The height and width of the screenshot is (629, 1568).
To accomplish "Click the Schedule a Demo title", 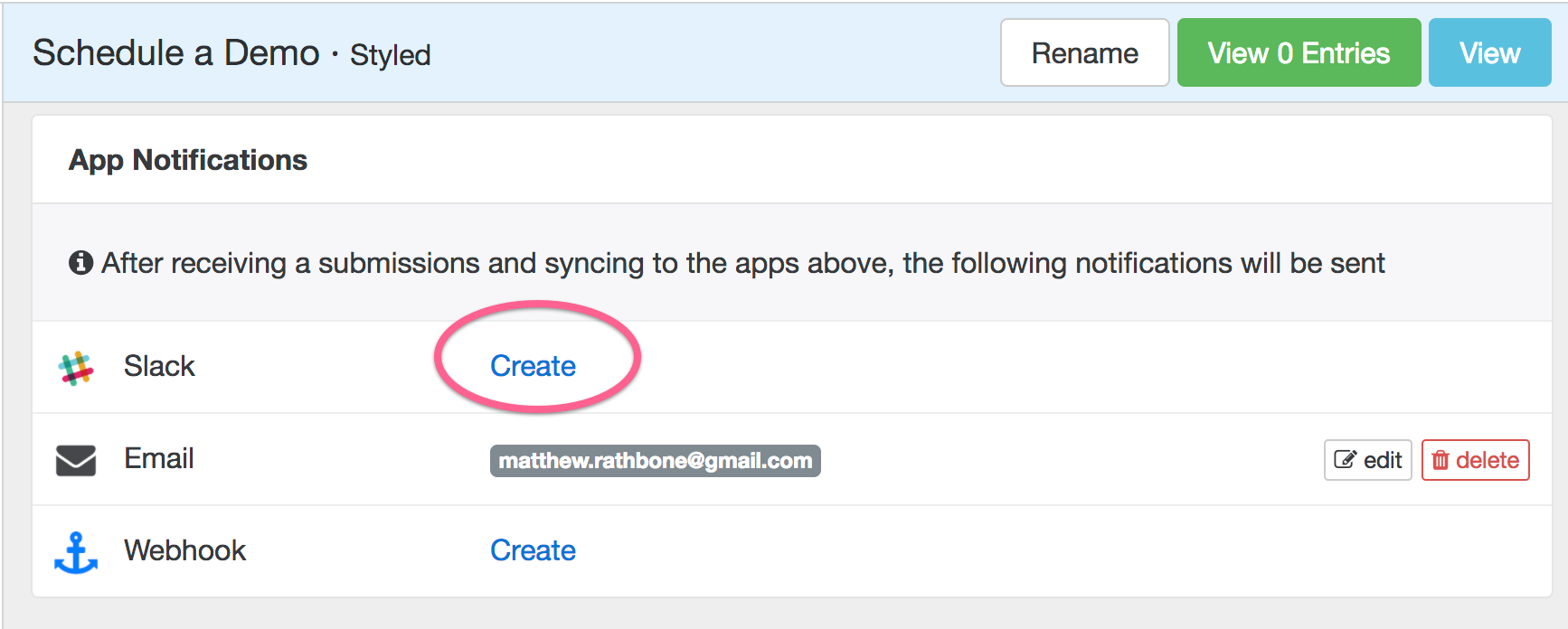I will click(176, 53).
